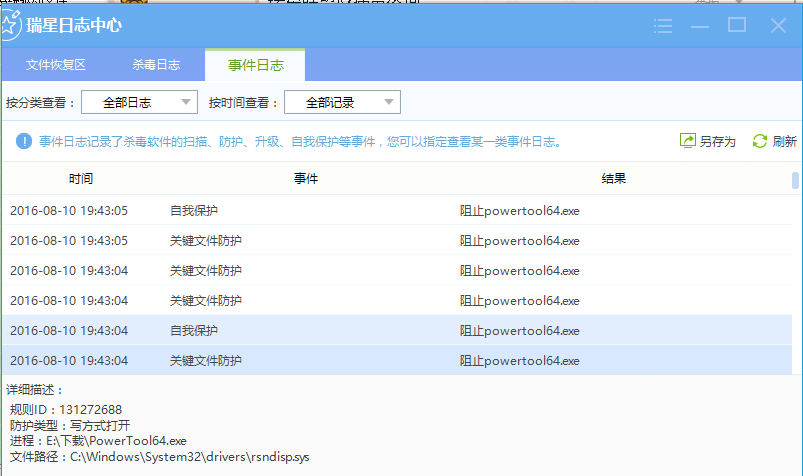
Task: Click the 另存为 export icon
Action: [x=687, y=141]
